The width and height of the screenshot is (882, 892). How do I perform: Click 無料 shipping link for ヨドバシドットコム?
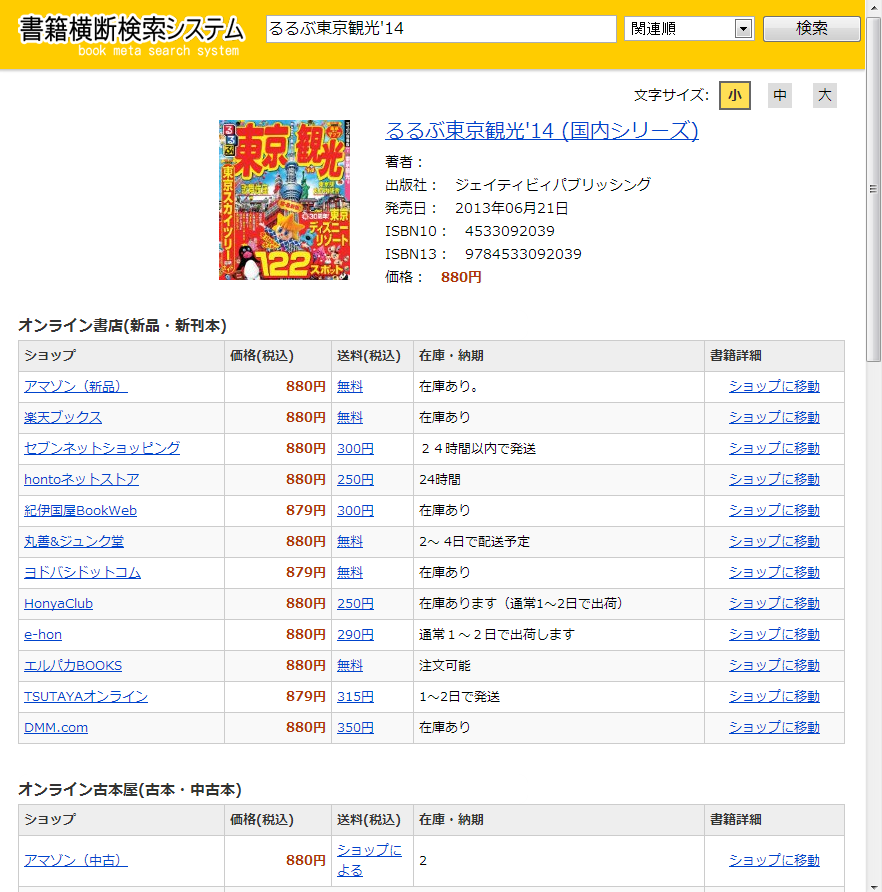tap(350, 572)
